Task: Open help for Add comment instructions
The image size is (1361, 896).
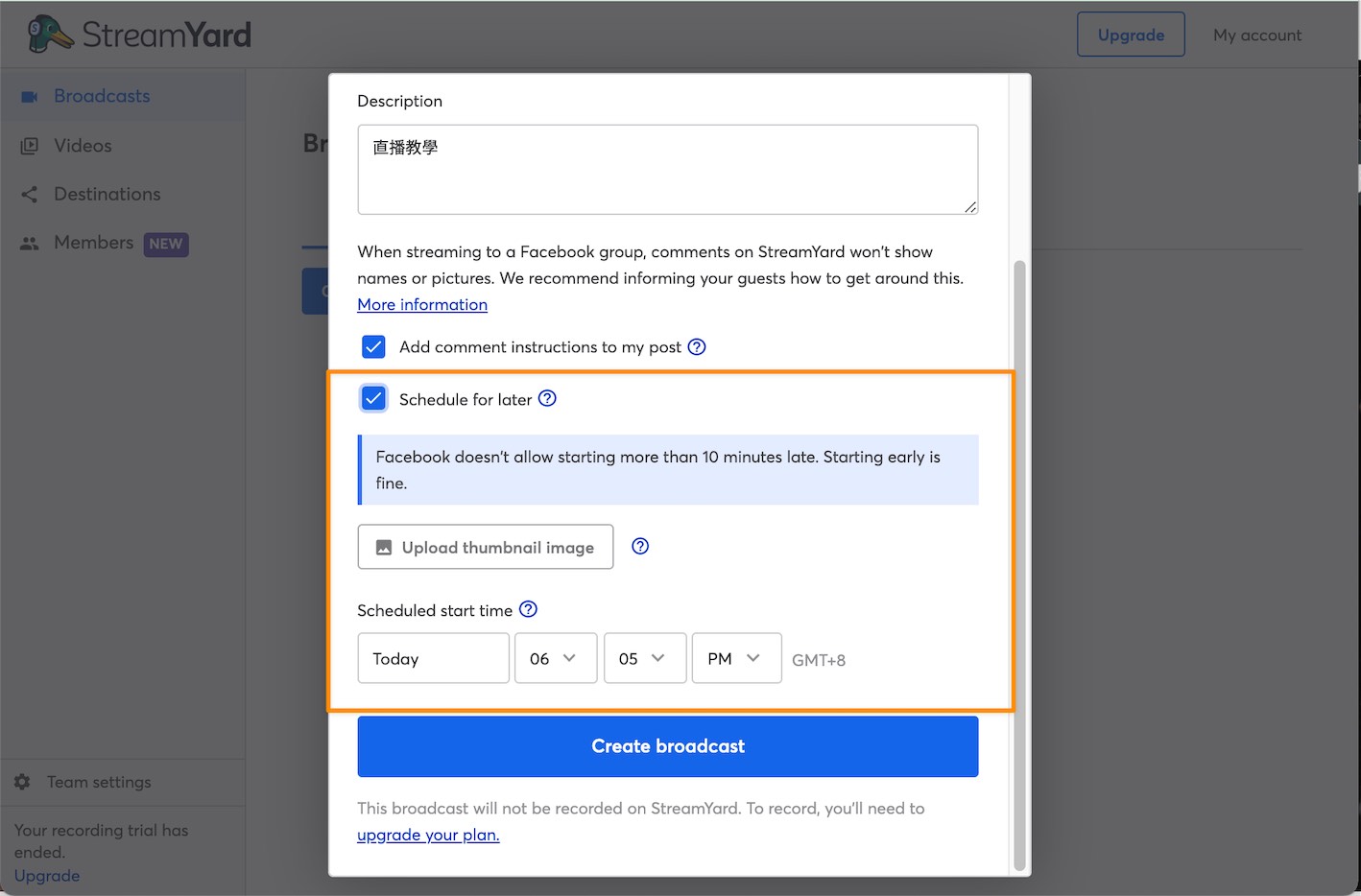Action: (697, 347)
